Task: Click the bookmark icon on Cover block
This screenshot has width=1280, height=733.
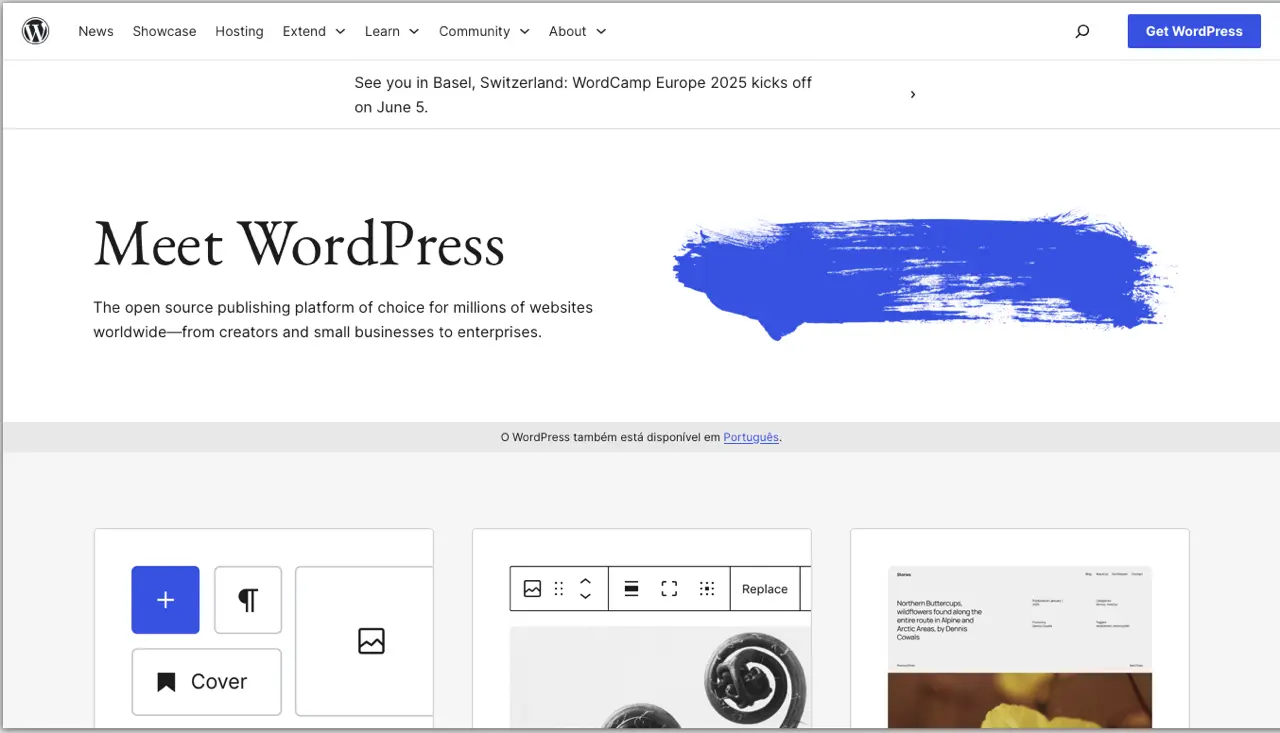Action: coord(166,682)
